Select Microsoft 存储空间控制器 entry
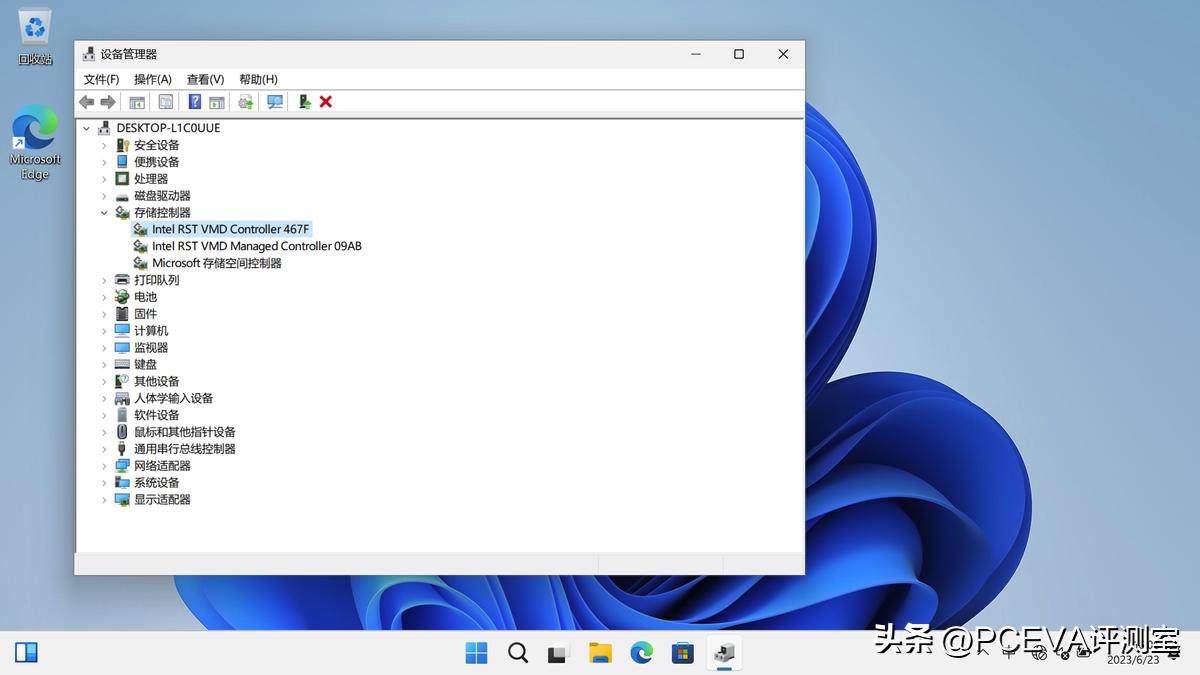The height and width of the screenshot is (675, 1200). [x=217, y=263]
